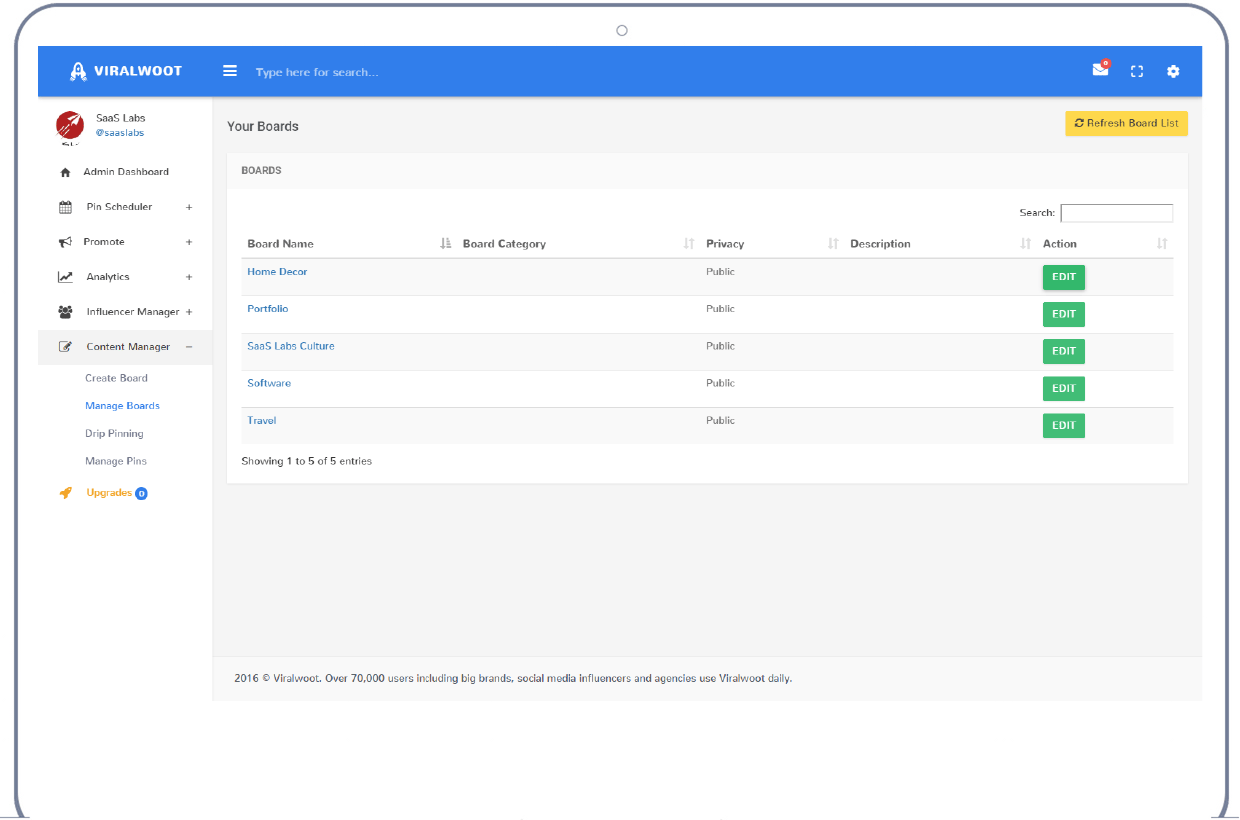Click Public privacy in Home Decor row

pyautogui.click(x=720, y=272)
